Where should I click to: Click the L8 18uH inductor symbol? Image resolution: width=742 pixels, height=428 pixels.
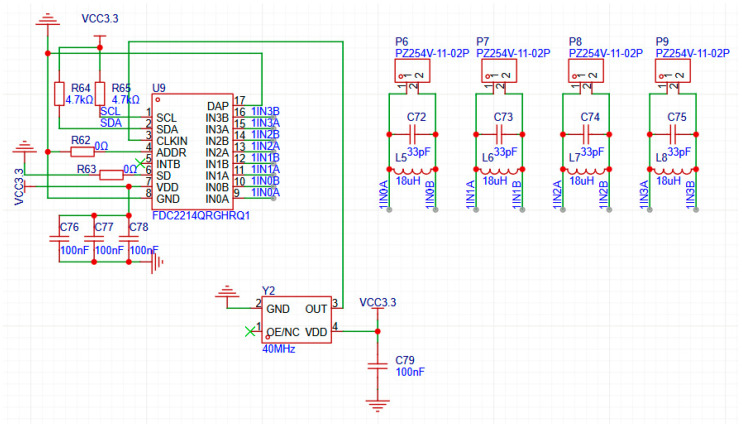[672, 171]
